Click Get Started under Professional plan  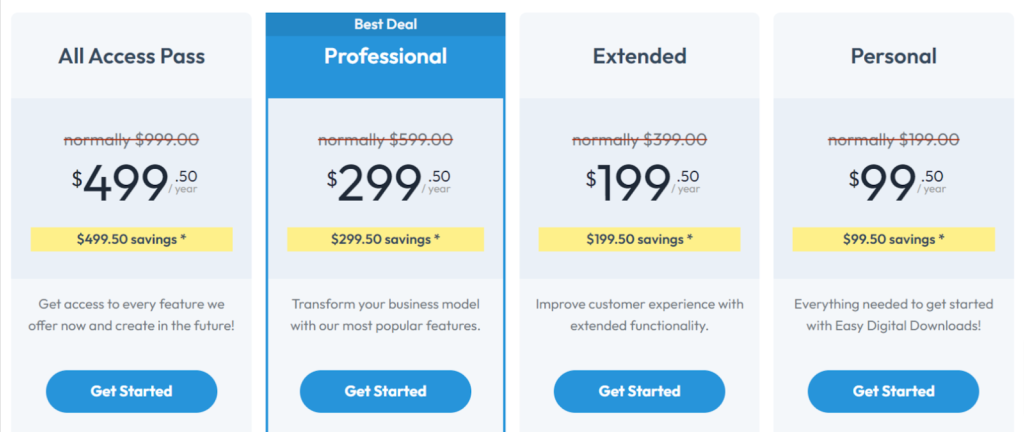point(385,392)
